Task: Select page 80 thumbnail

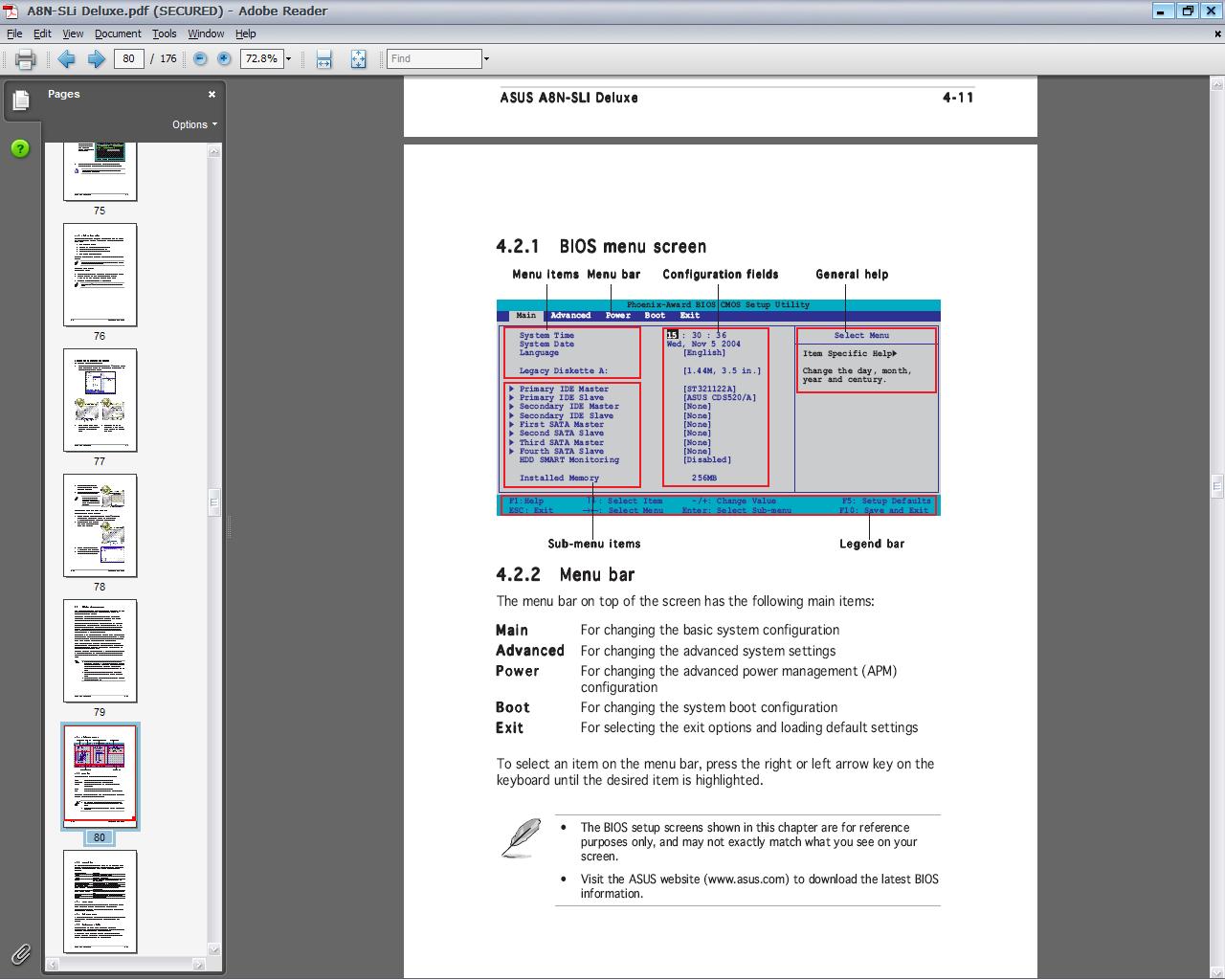Action: click(x=100, y=776)
